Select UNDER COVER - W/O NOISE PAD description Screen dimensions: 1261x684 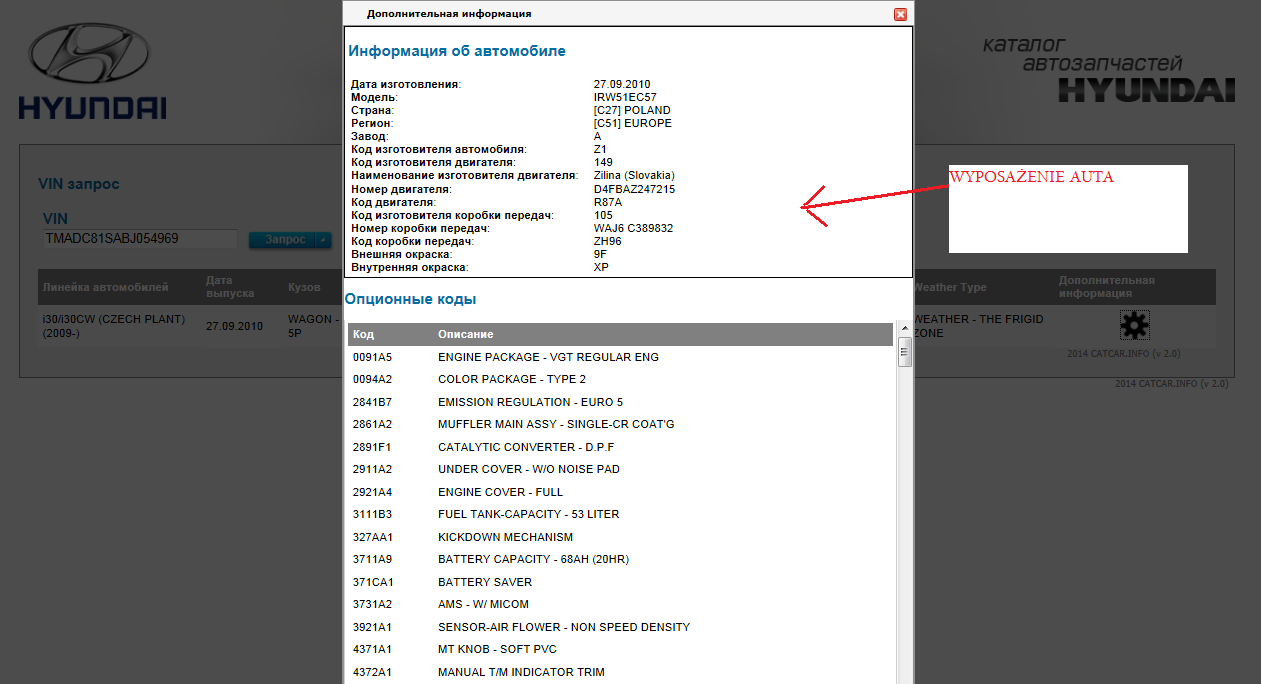[x=529, y=469]
